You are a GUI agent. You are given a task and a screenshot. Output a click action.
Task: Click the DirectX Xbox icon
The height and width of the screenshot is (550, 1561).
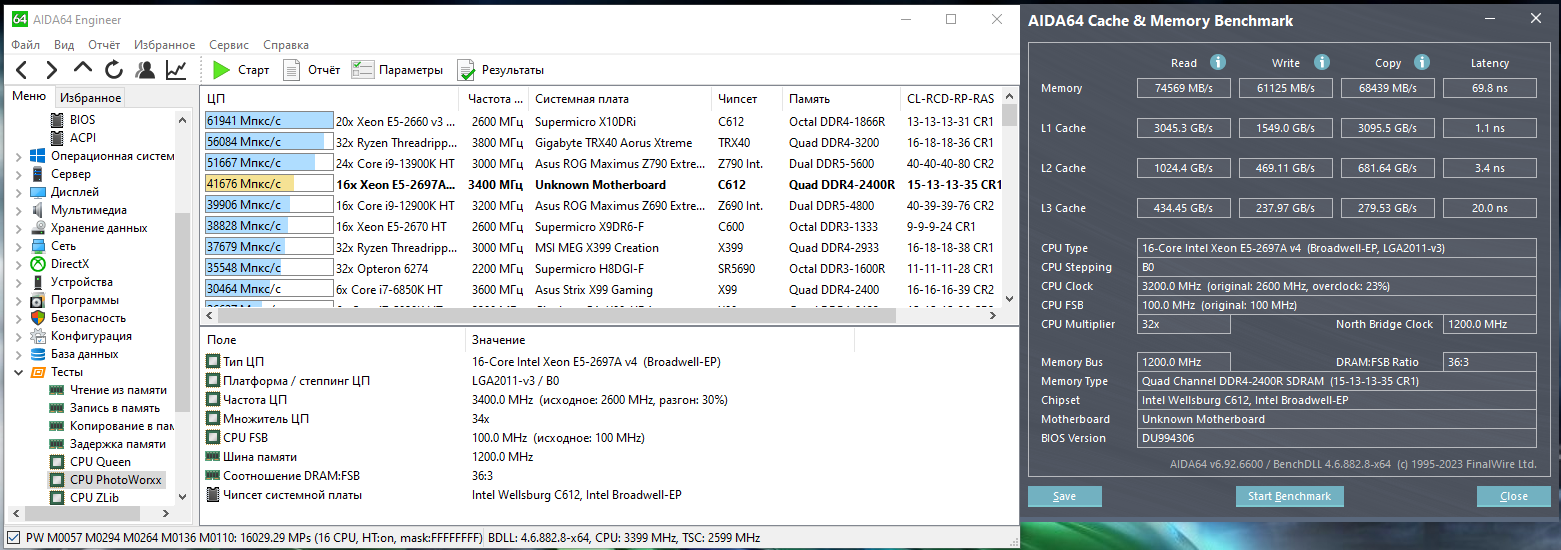coord(37,264)
